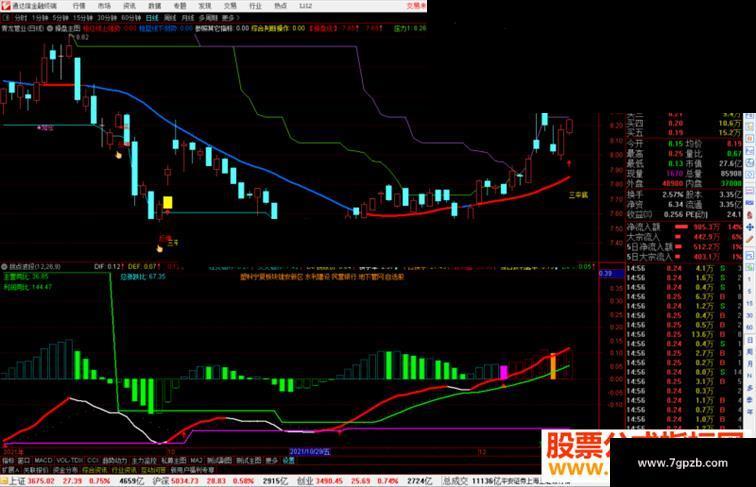Image resolution: width=756 pixels, height=487 pixels.
Task: Open 更多 indicators list
Action: point(272,460)
